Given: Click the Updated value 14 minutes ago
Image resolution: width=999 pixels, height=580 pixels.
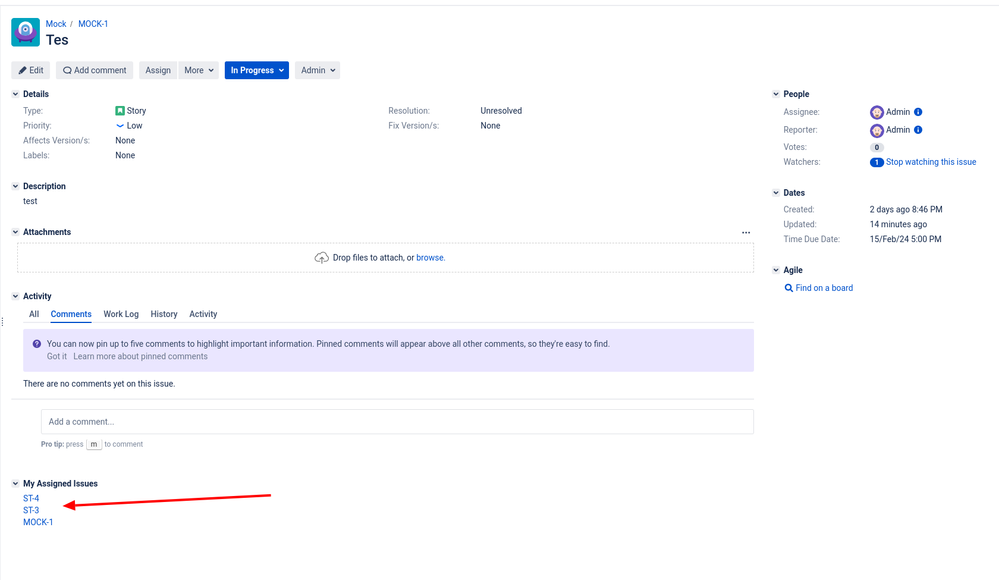Looking at the screenshot, I should (898, 224).
